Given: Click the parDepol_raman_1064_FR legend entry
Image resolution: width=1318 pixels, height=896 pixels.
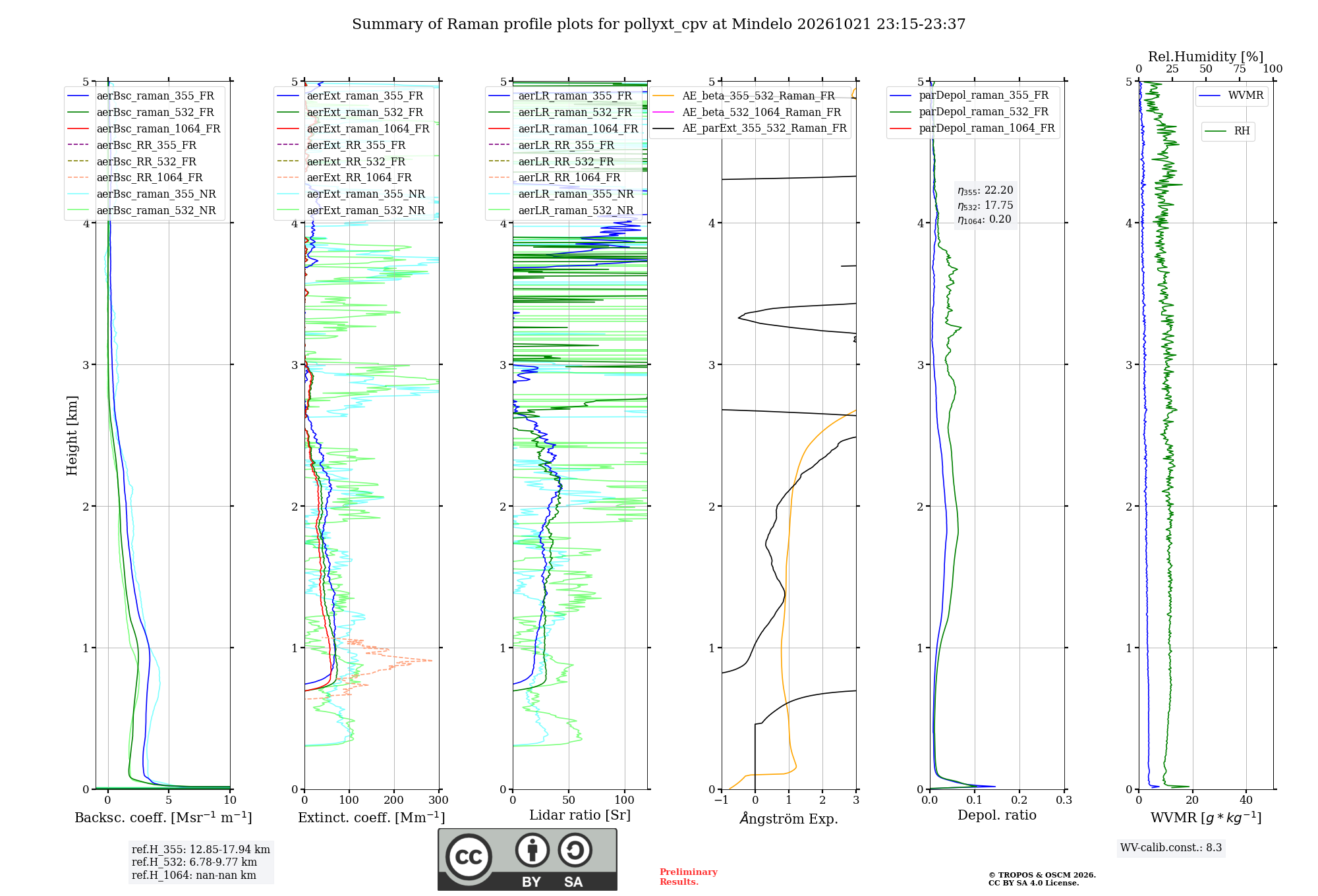Looking at the screenshot, I should (x=973, y=128).
